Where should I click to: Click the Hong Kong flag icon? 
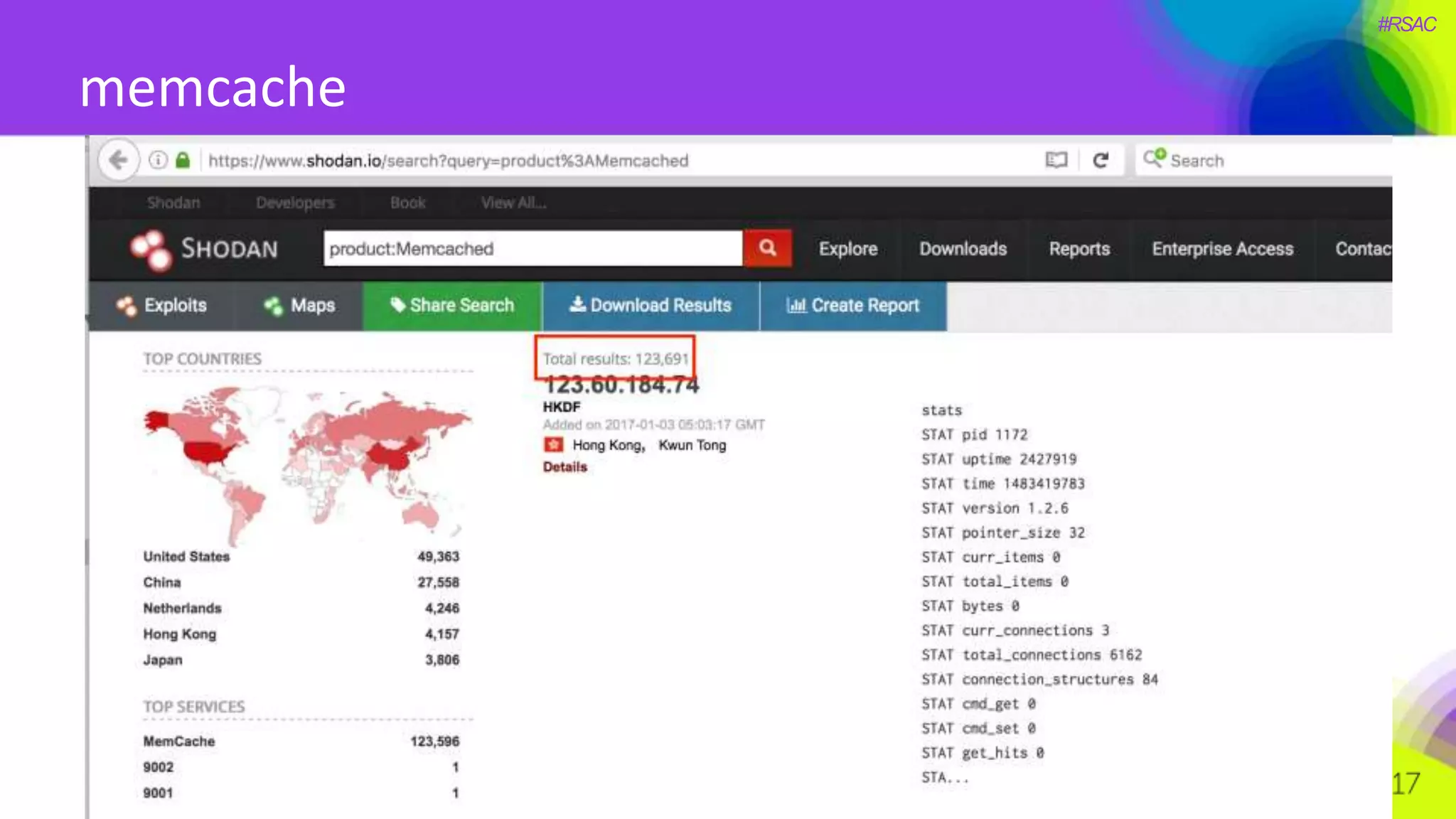click(553, 445)
